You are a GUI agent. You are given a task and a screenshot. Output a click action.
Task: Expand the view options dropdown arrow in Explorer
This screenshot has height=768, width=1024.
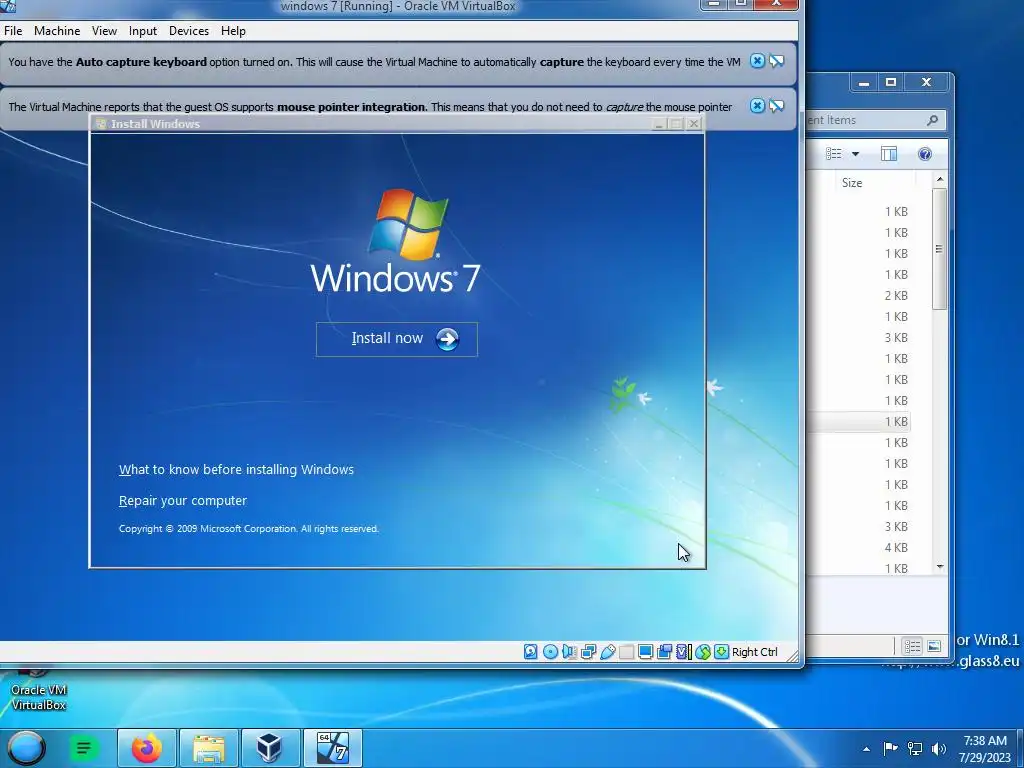point(855,154)
